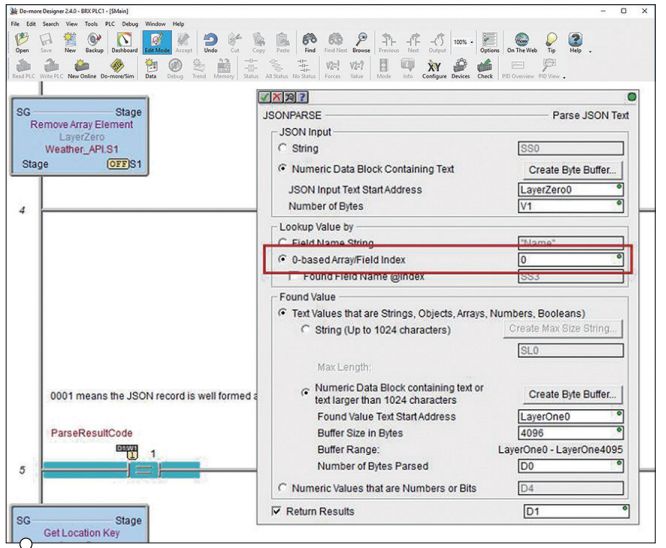Open the Tools menu
The width and height of the screenshot is (666, 548).
click(x=91, y=24)
